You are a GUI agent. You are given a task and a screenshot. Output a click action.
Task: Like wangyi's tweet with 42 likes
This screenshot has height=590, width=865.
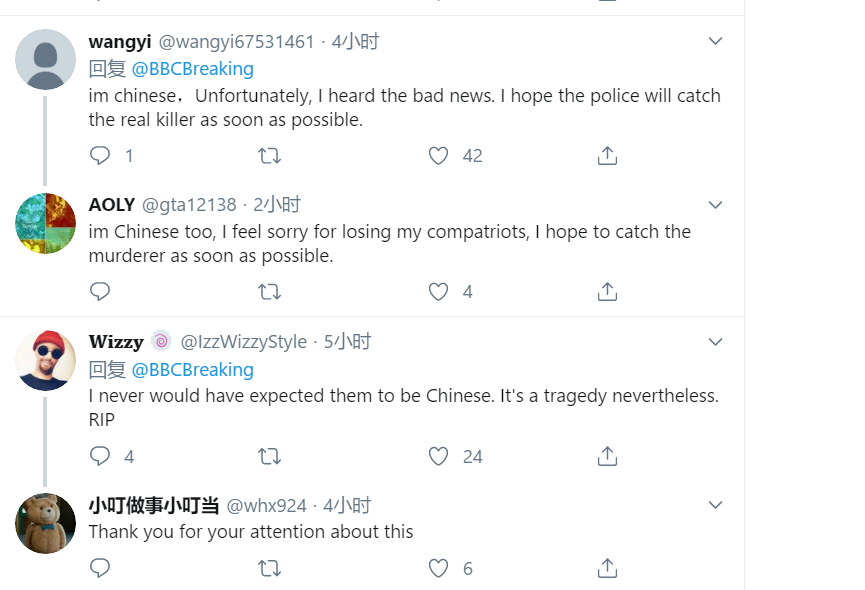(x=438, y=155)
